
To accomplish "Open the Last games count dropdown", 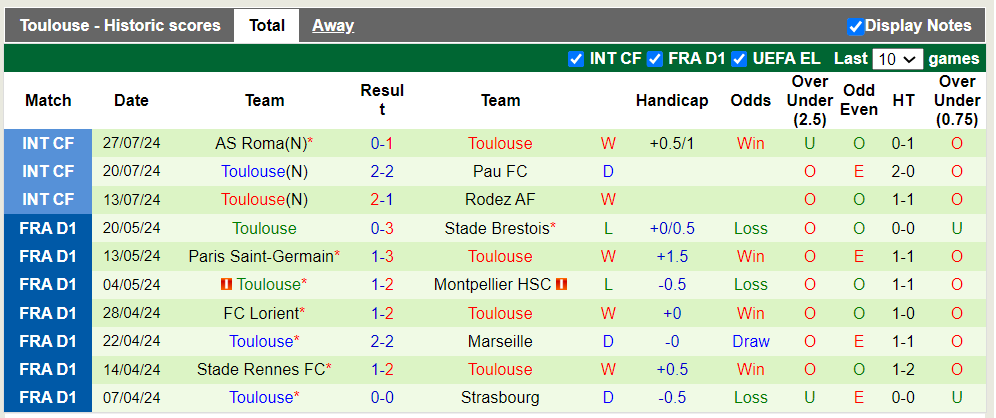I will click(x=897, y=59).
